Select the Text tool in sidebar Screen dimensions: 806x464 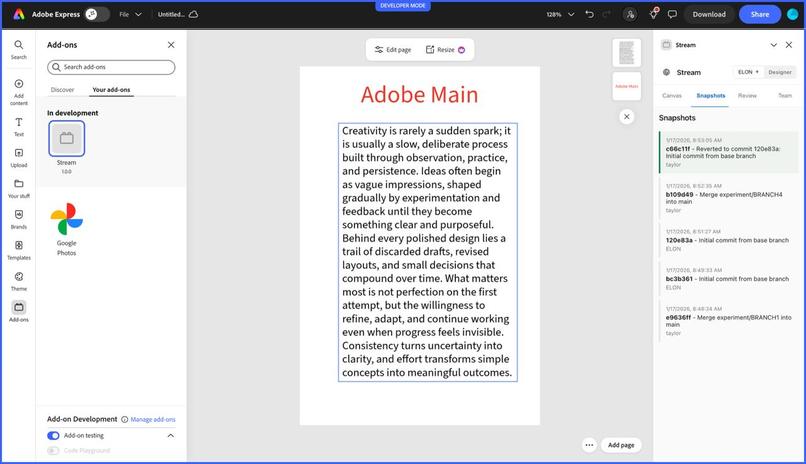19,126
